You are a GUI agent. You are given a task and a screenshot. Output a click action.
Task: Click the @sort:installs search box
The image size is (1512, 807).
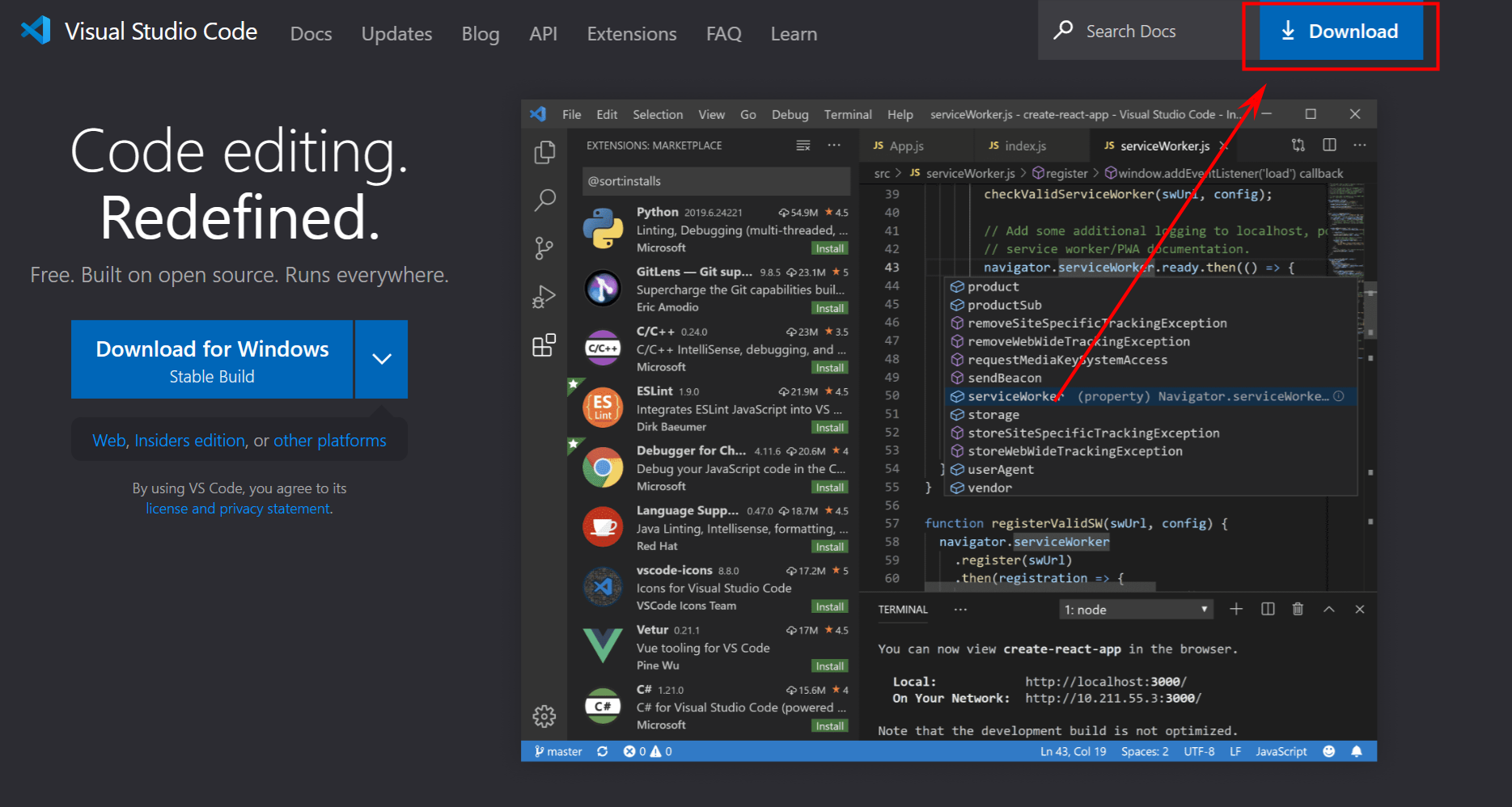pyautogui.click(x=716, y=181)
